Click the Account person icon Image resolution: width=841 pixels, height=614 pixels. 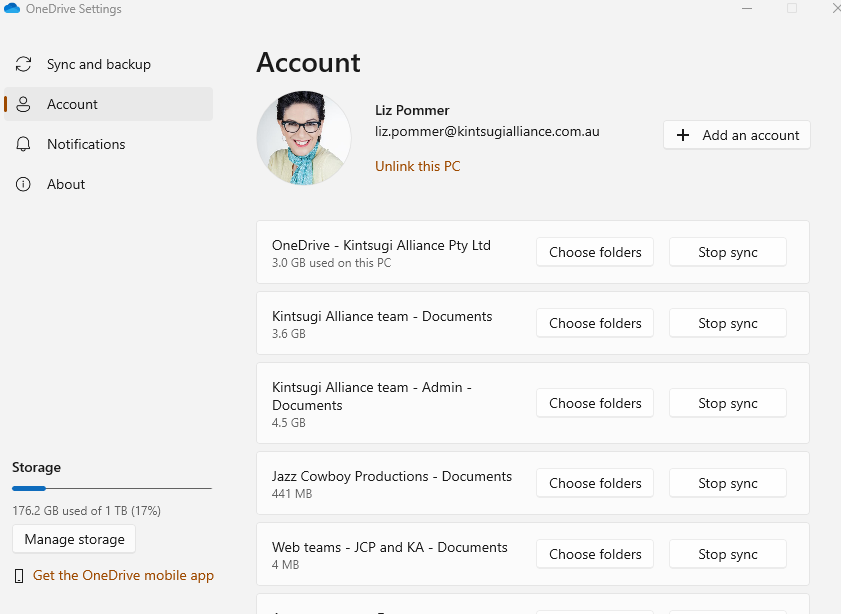[23, 104]
